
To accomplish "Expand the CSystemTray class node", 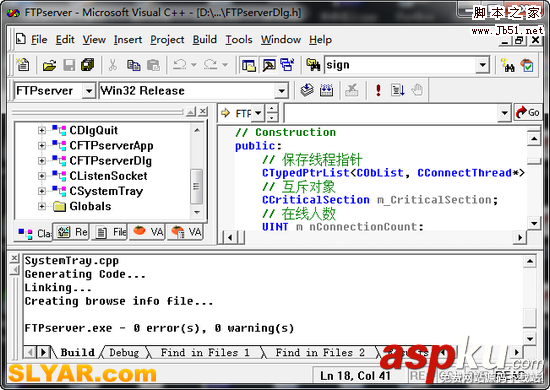I will click(41, 191).
